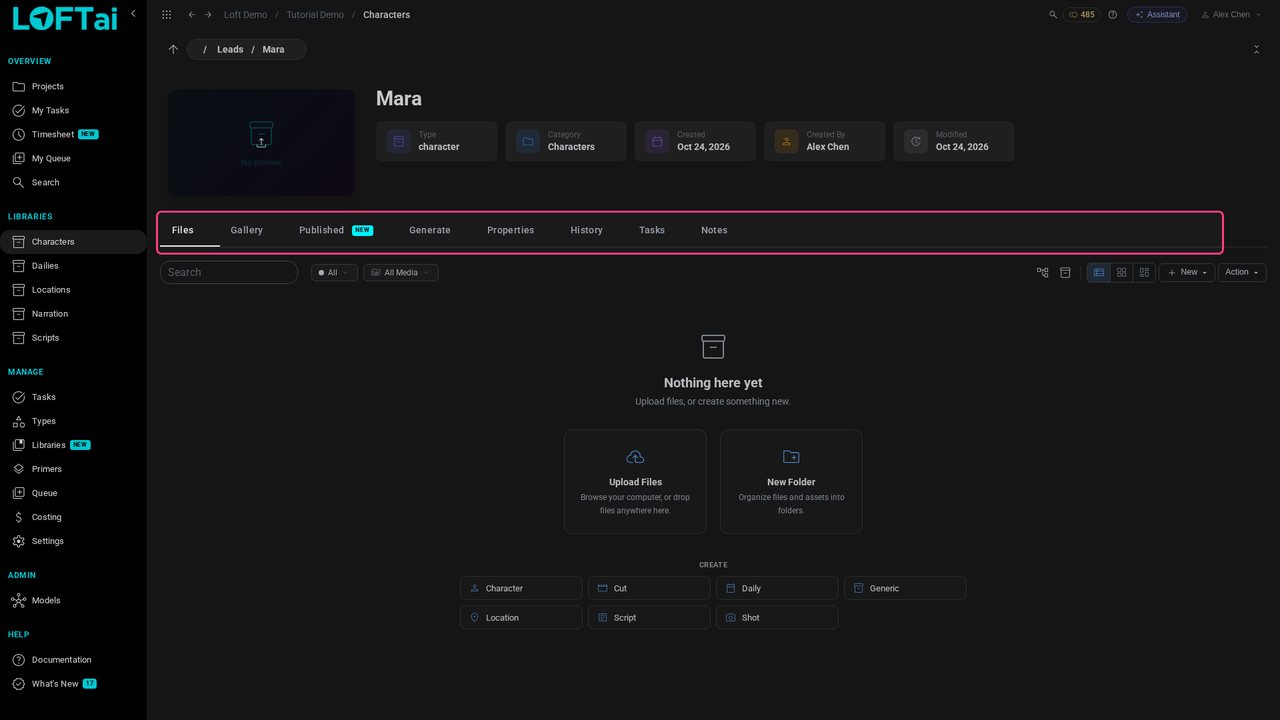Open the 485 credits counter

pos(1082,15)
